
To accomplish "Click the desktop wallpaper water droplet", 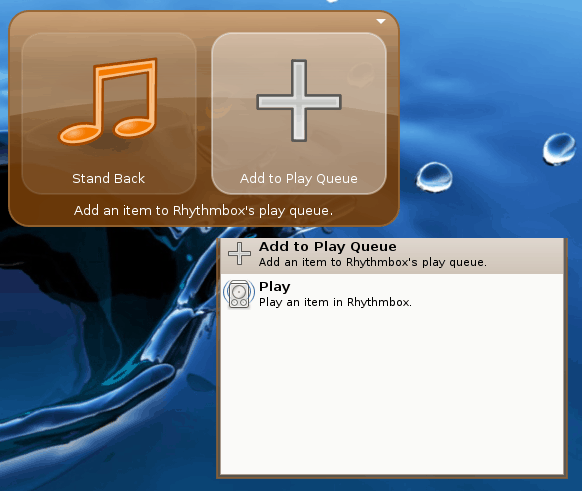I will click(x=434, y=177).
